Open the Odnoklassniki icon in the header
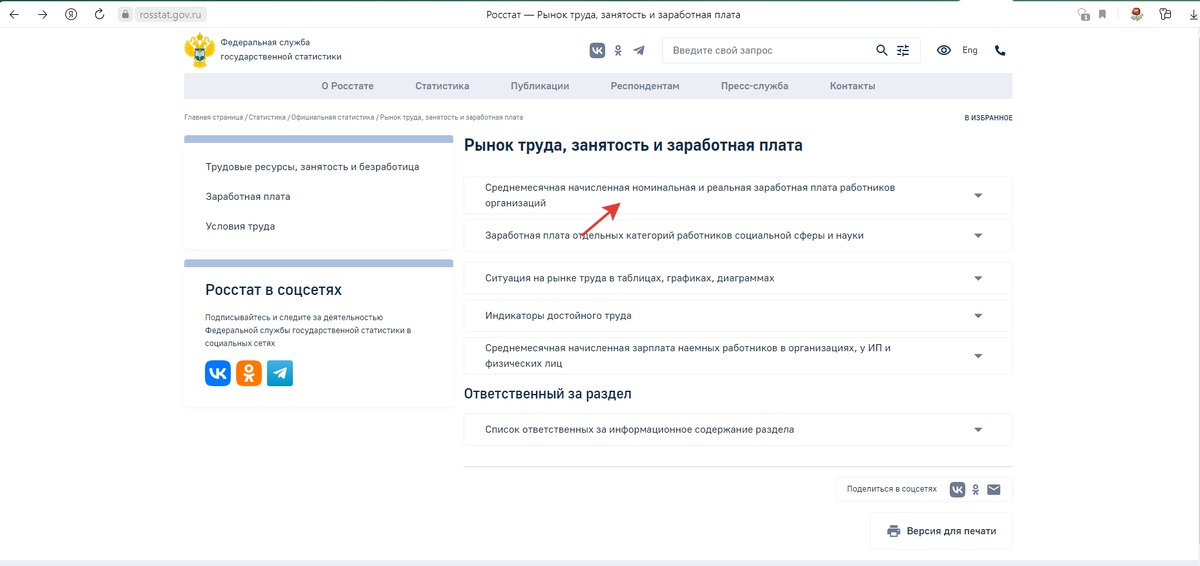1200x566 pixels. click(x=618, y=50)
